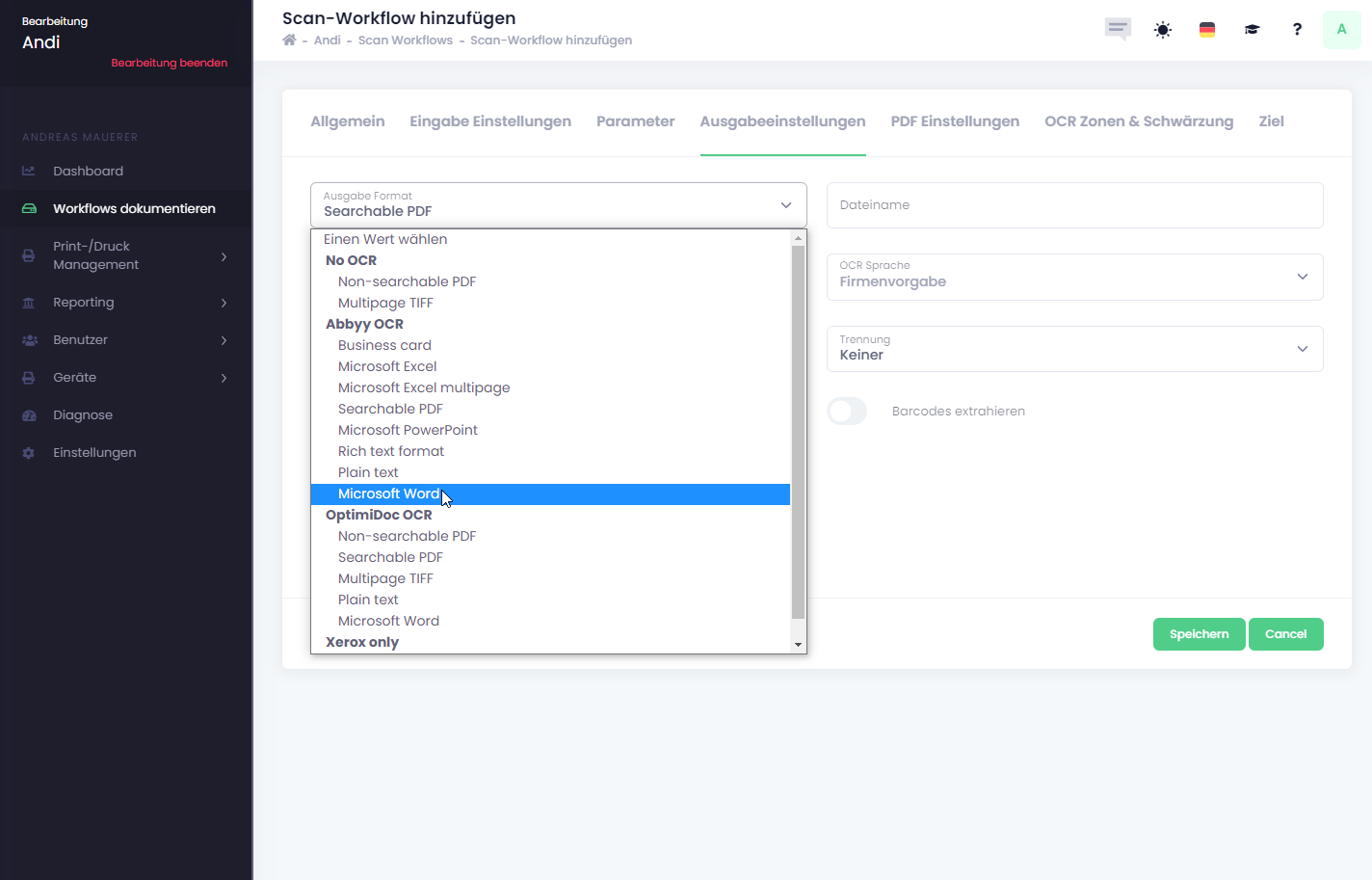Viewport: 1372px width, 880px height.
Task: Choose Searchable PDF under Abbyy OCR
Action: (x=550, y=409)
